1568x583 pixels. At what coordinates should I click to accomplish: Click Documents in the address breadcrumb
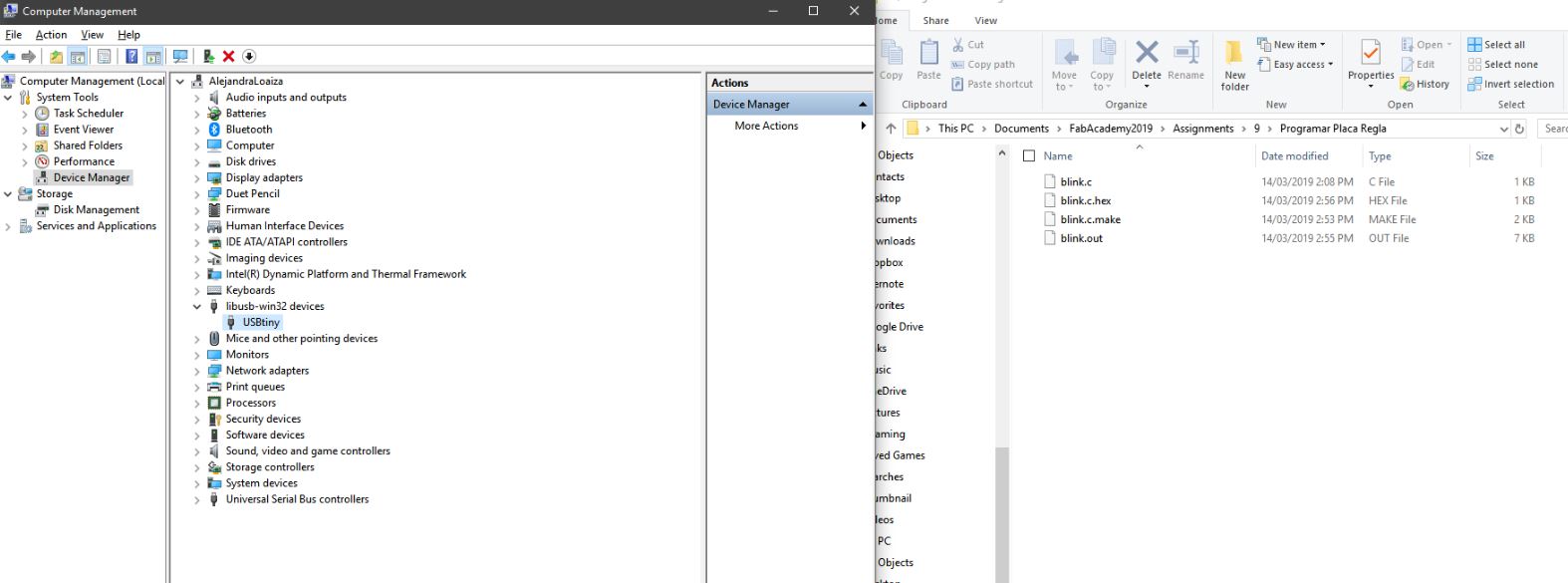point(1021,129)
